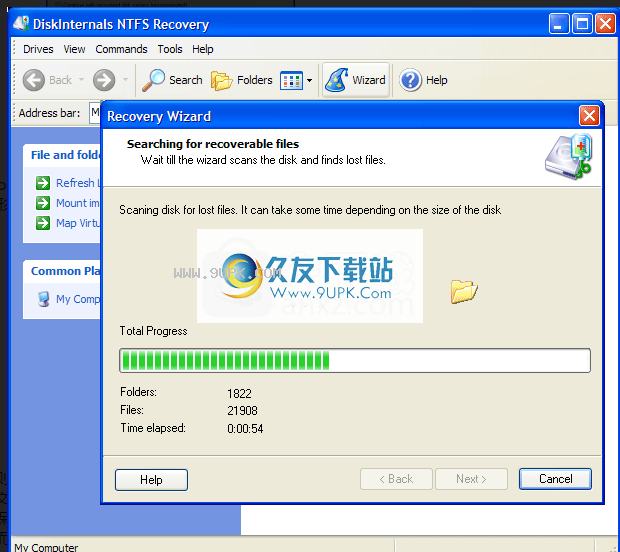Click the My Computer icon in Common Places
The width and height of the screenshot is (620, 552).
pyautogui.click(x=43, y=299)
